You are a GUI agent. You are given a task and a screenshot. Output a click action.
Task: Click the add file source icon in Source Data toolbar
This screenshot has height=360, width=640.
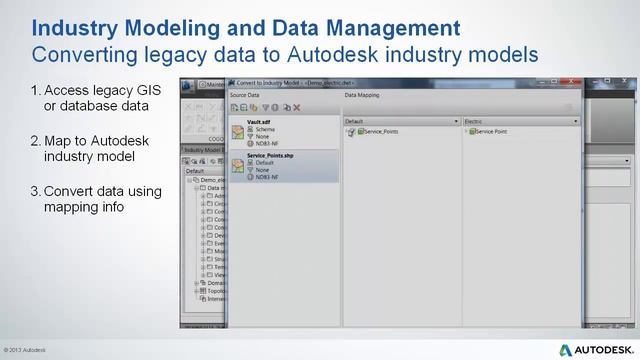coord(234,108)
